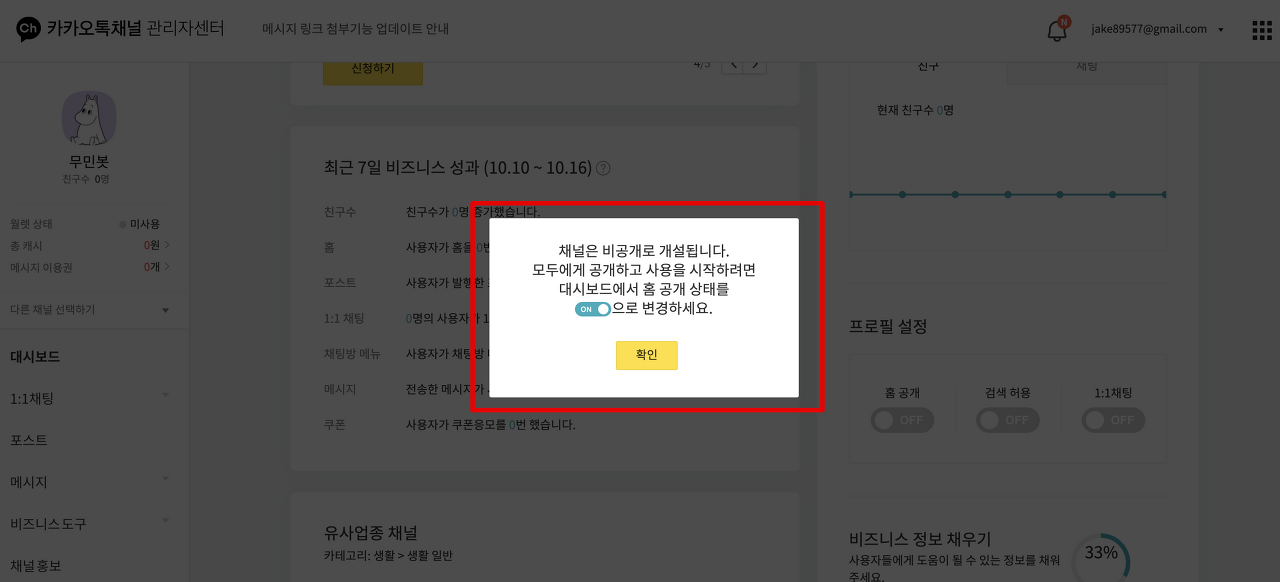Switch to the 채팅 tab in stats

click(x=1087, y=67)
